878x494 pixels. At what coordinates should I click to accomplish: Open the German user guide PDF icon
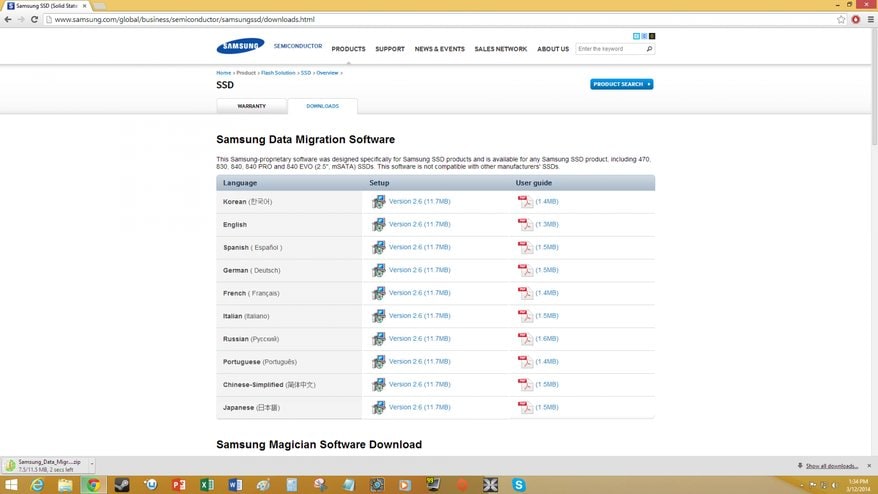[x=525, y=271]
